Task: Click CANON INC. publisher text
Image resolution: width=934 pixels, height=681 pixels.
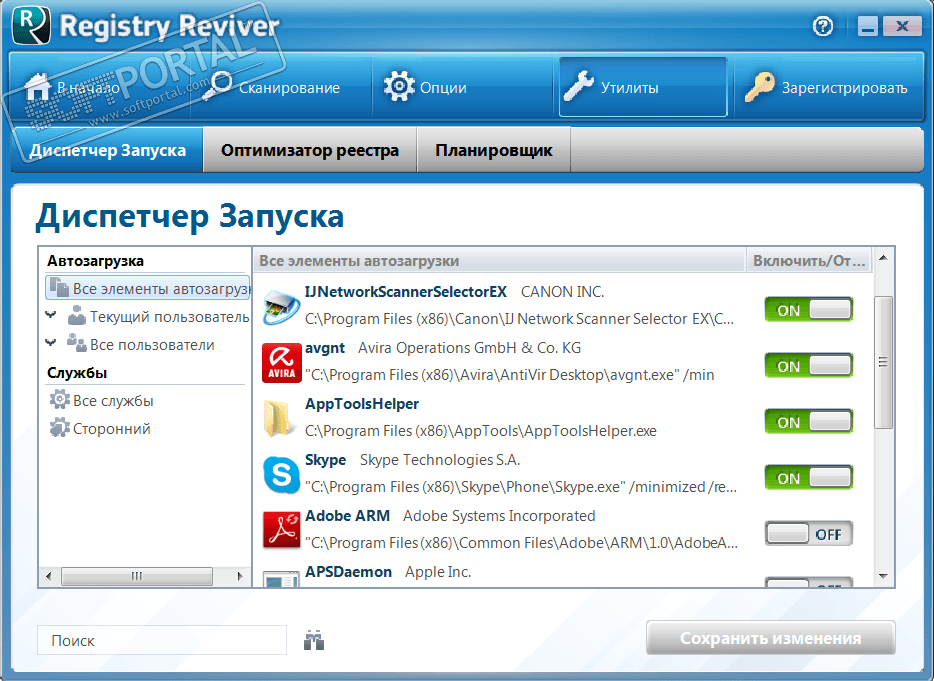Action: pos(562,292)
